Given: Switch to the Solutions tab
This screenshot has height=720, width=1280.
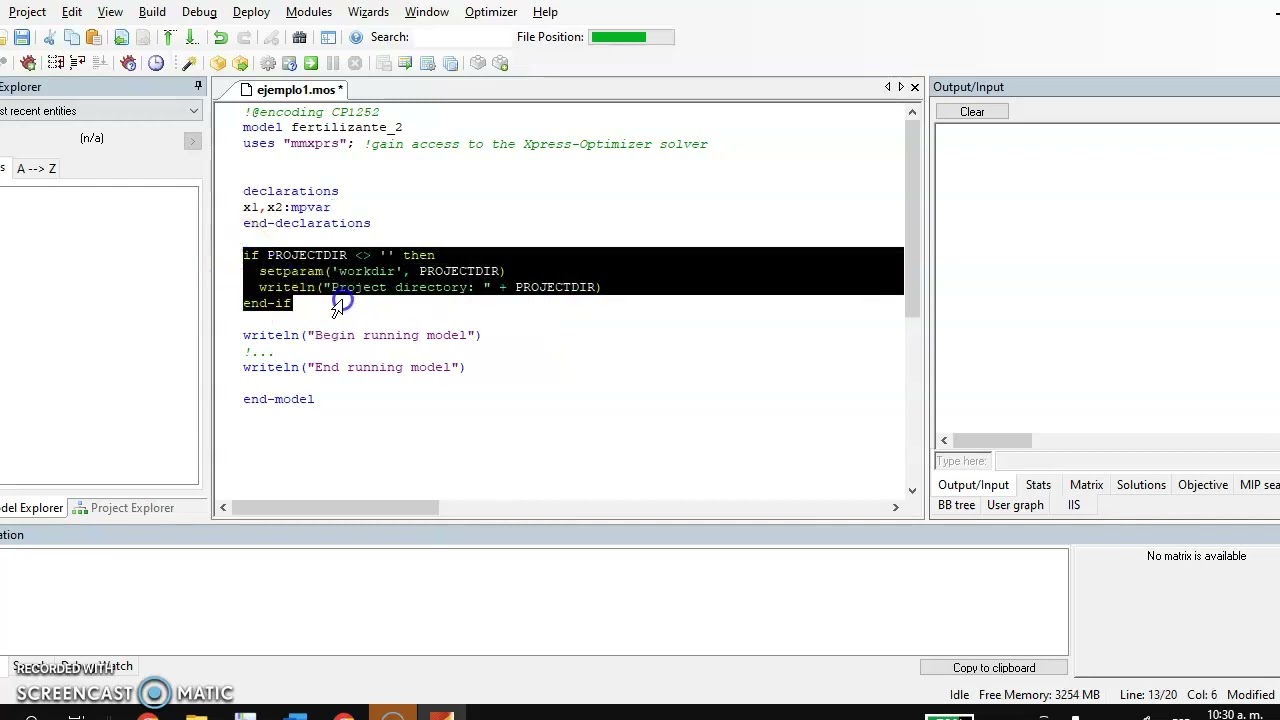Looking at the screenshot, I should pyautogui.click(x=1141, y=485).
